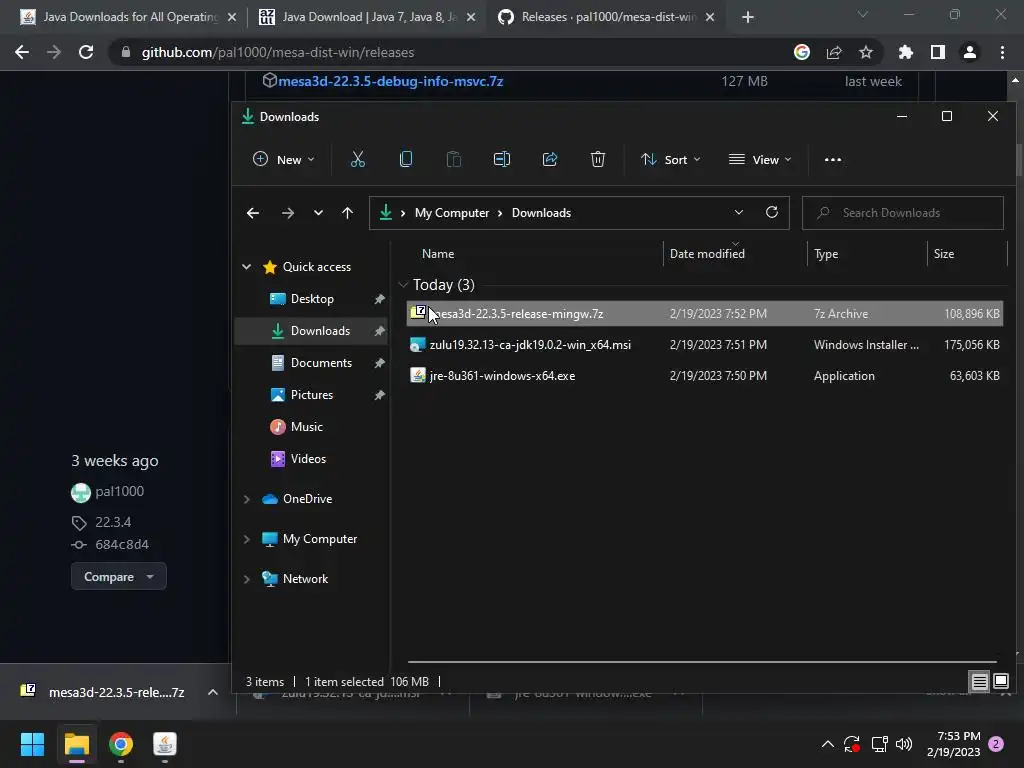Open Chrome side panel icon
This screenshot has height=768, width=1024.
tap(938, 52)
